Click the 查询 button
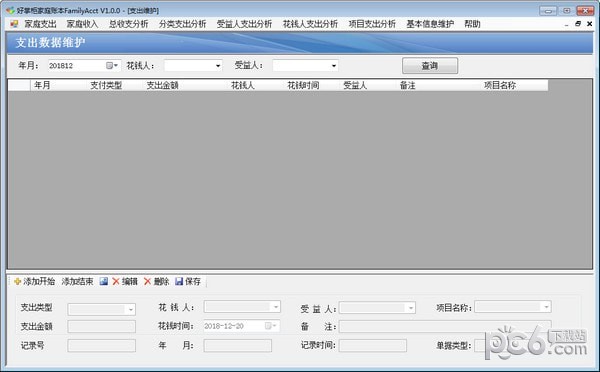This screenshot has width=600, height=372. [x=430, y=66]
